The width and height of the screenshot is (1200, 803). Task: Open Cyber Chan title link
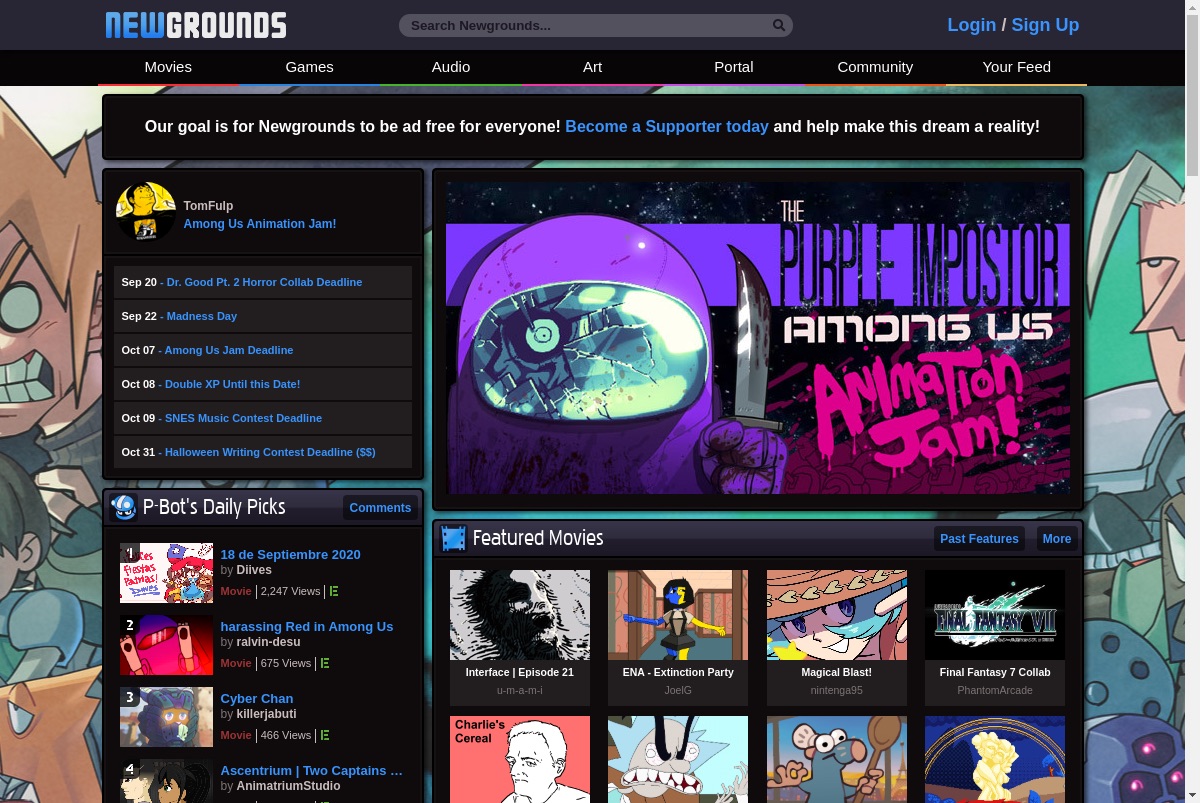coord(257,699)
